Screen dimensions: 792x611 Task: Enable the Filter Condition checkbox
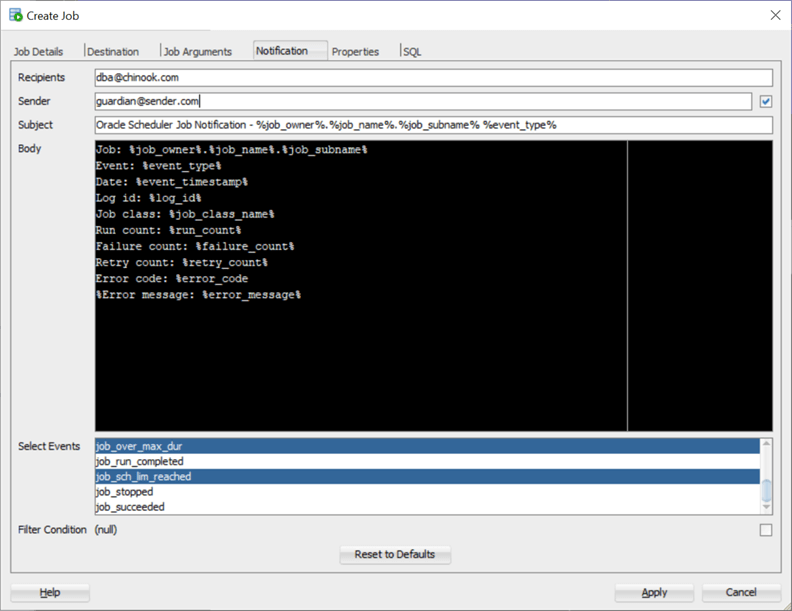766,530
